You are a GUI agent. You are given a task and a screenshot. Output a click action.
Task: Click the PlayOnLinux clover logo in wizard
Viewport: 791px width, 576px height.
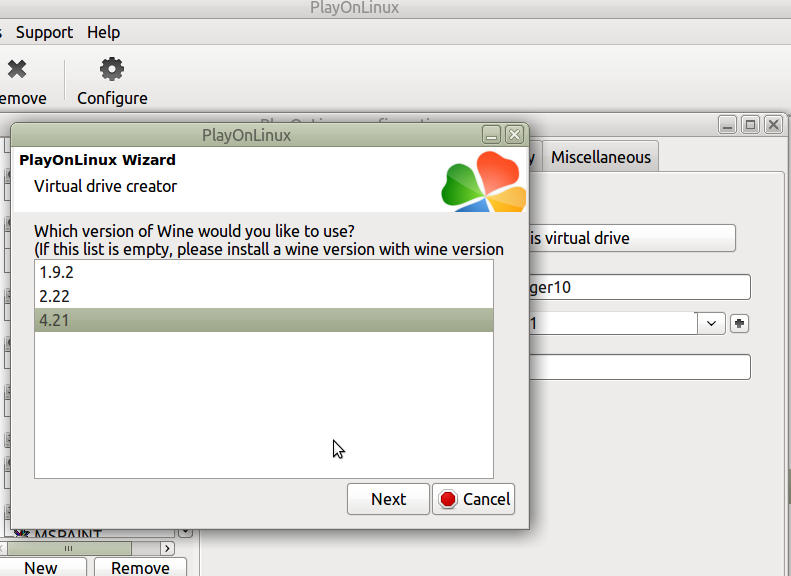pyautogui.click(x=484, y=182)
